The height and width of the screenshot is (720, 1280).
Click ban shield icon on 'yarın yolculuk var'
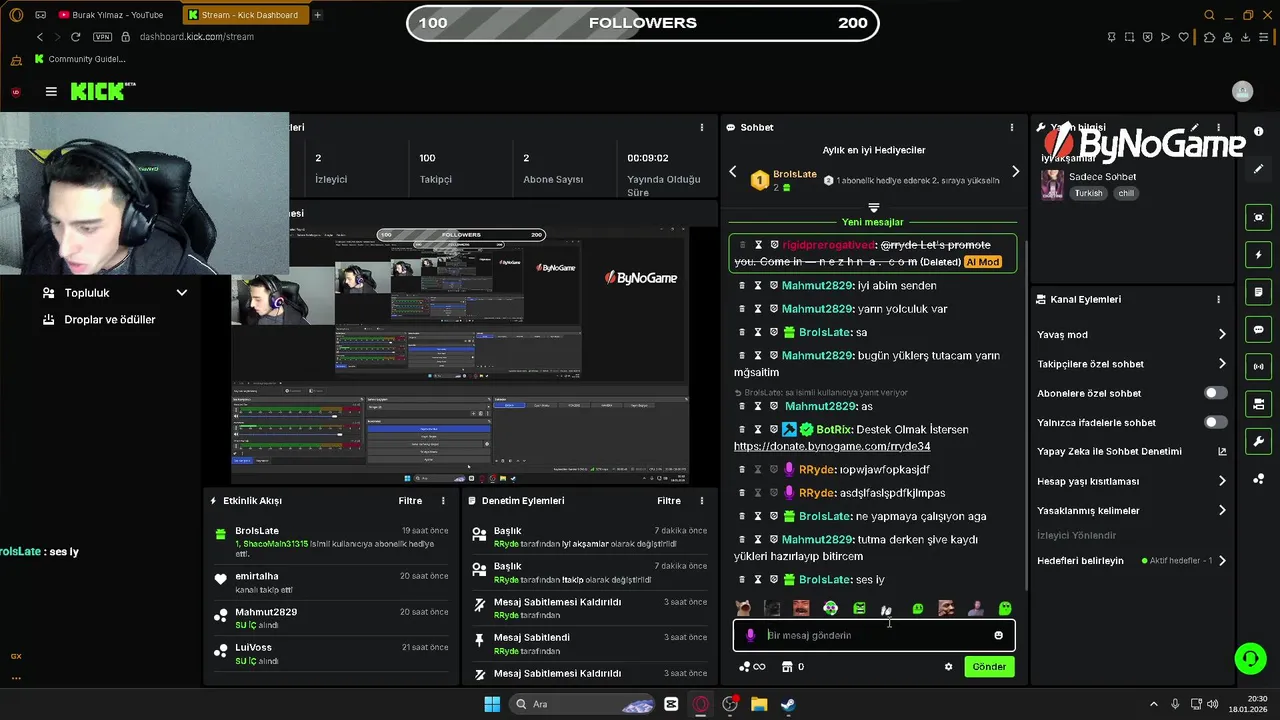pyautogui.click(x=773, y=309)
